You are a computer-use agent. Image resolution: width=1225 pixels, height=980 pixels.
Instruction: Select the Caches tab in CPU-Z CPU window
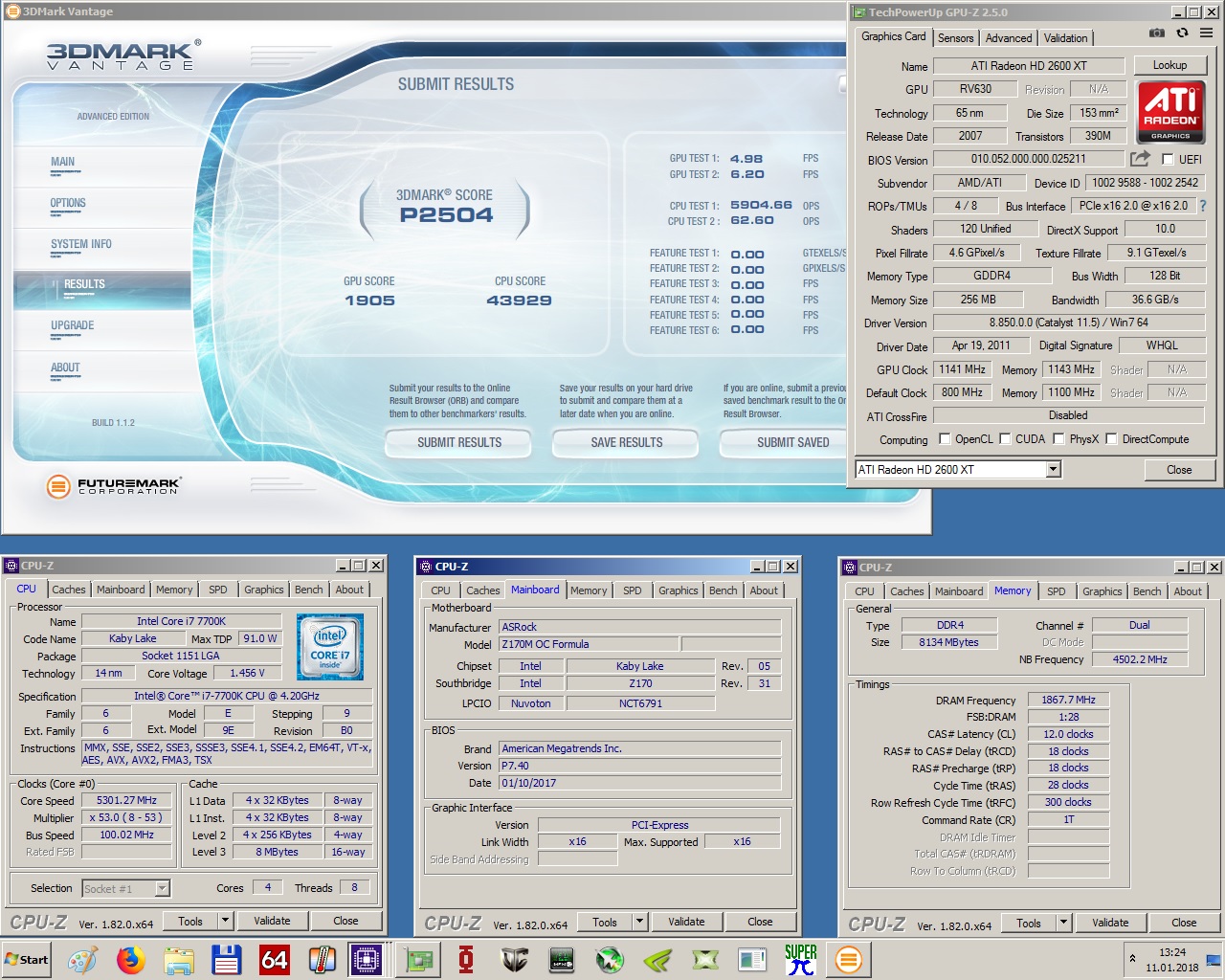pos(69,590)
